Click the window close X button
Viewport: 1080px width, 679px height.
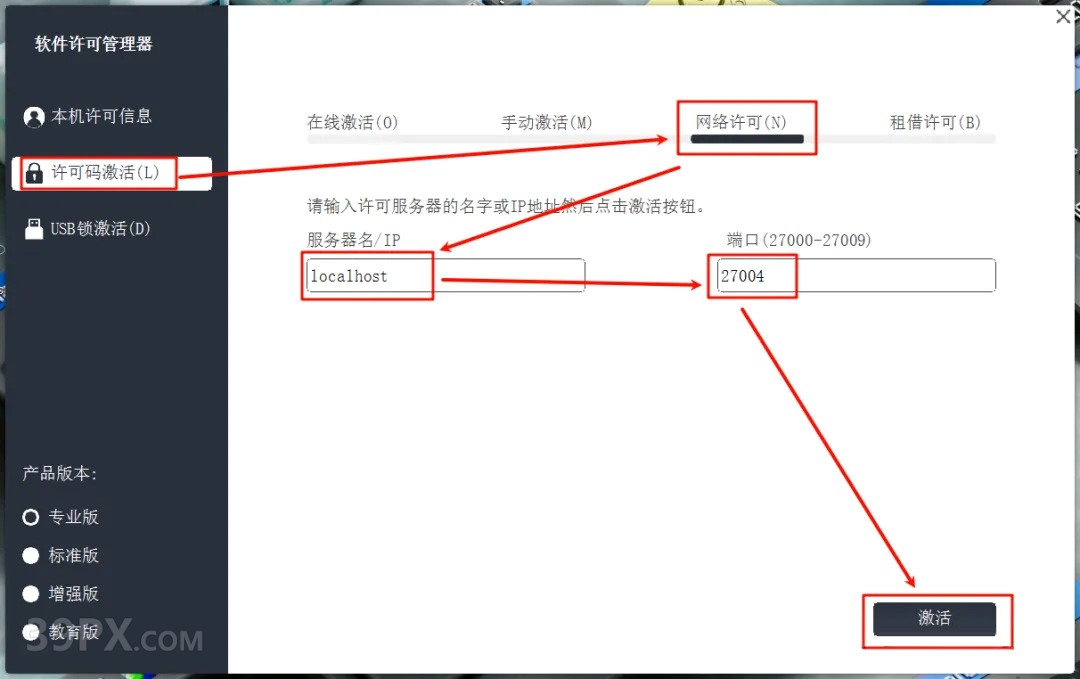(1063, 17)
